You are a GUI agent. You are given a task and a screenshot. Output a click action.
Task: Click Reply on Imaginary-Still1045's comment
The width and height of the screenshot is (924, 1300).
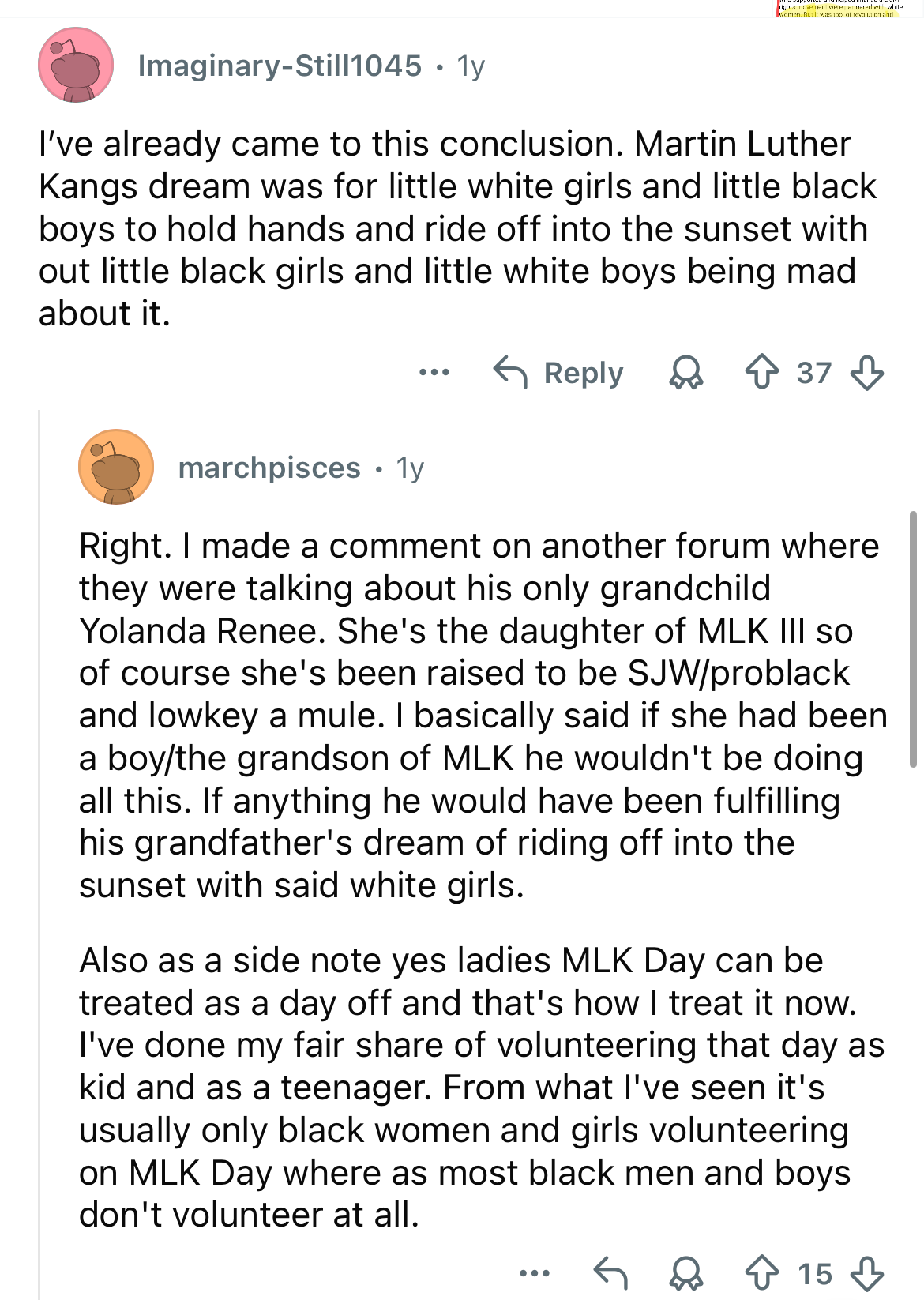tap(558, 373)
